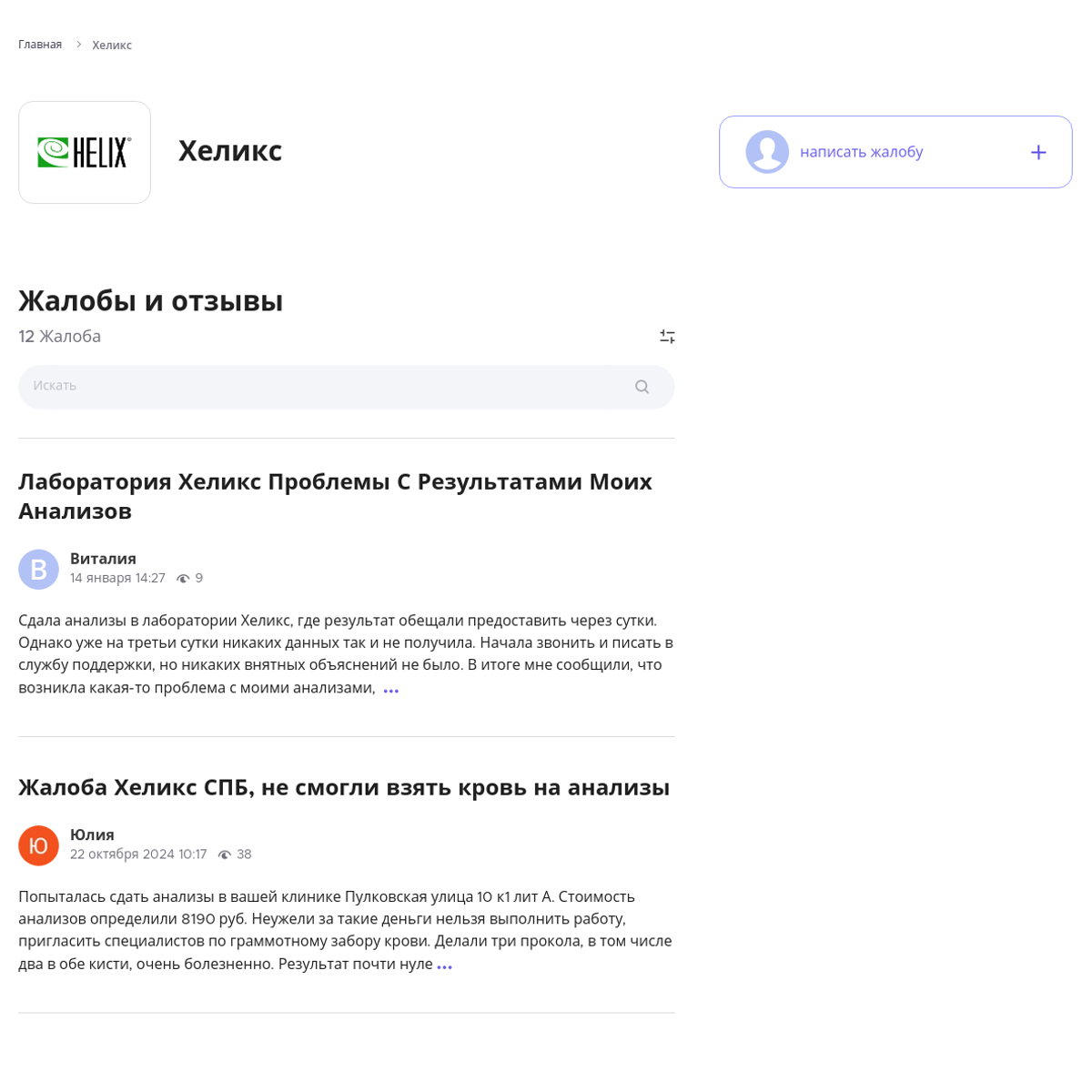Click the написать жалобу button
This screenshot has height=1092, width=1092.
(x=895, y=152)
